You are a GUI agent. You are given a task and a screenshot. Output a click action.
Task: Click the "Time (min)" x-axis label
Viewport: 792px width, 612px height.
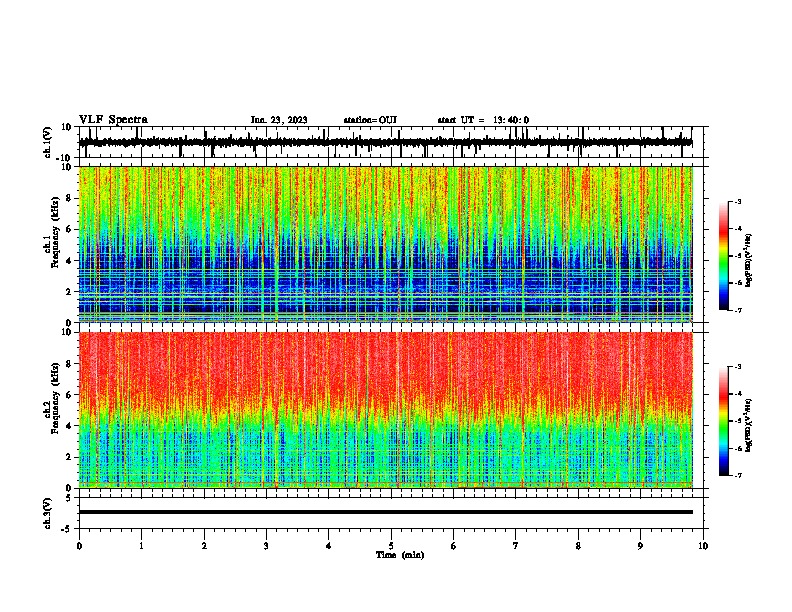click(x=400, y=555)
